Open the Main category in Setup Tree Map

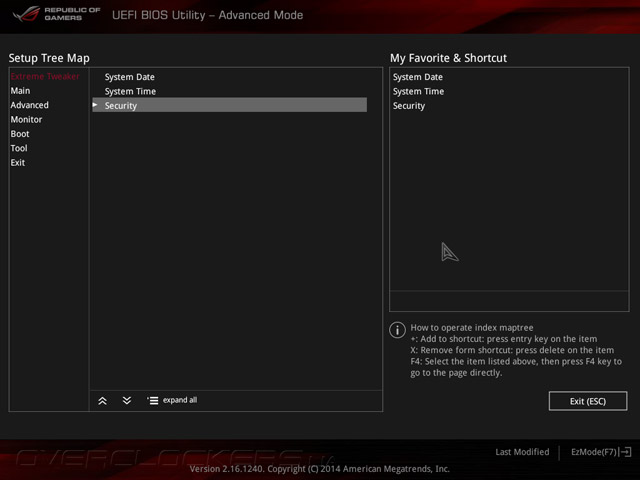(20, 91)
